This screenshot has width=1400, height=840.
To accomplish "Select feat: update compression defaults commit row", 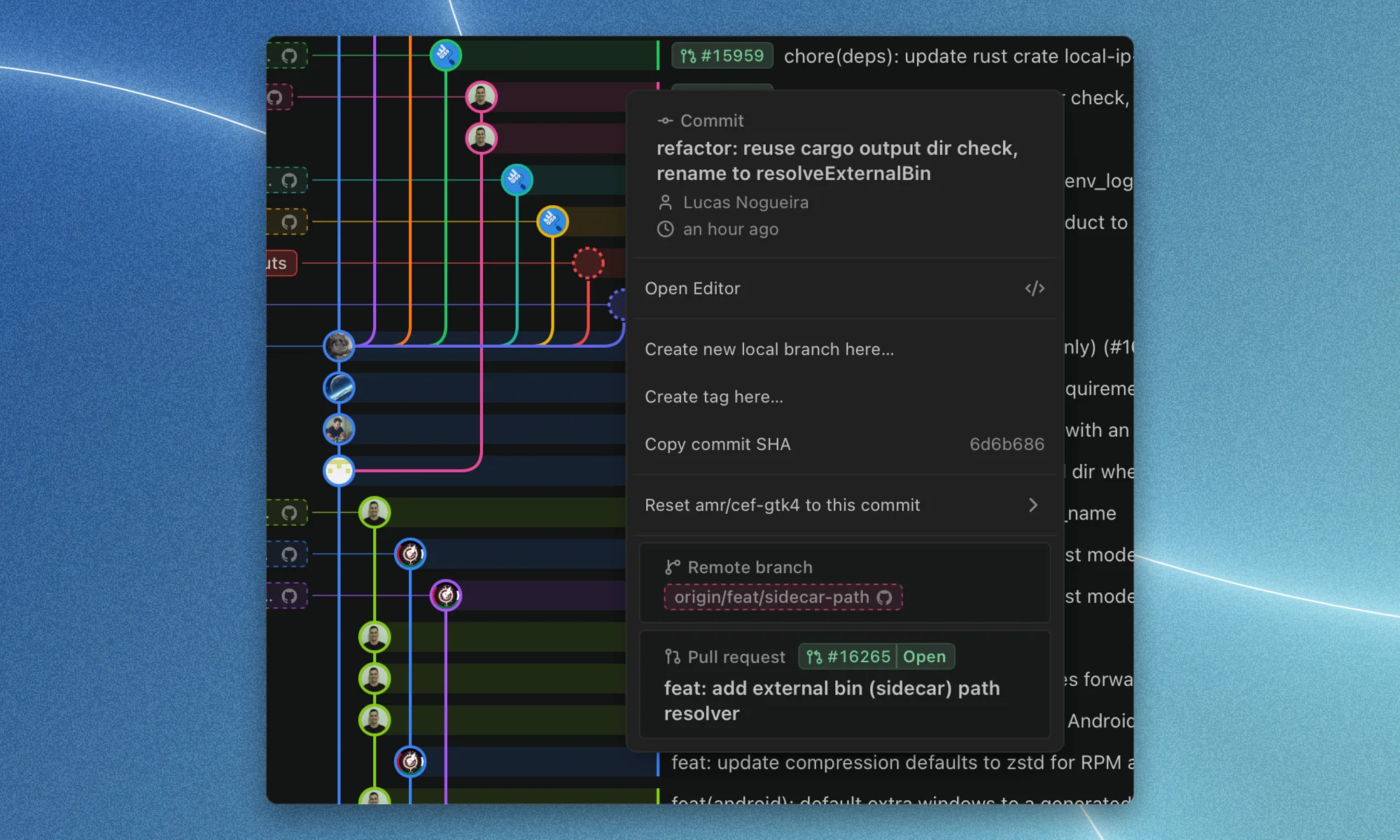I will [902, 762].
